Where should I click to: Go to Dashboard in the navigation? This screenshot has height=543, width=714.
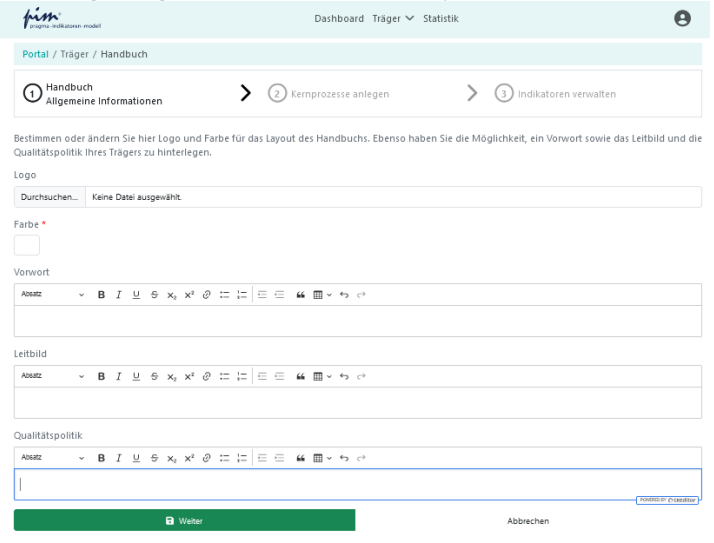pos(339,19)
